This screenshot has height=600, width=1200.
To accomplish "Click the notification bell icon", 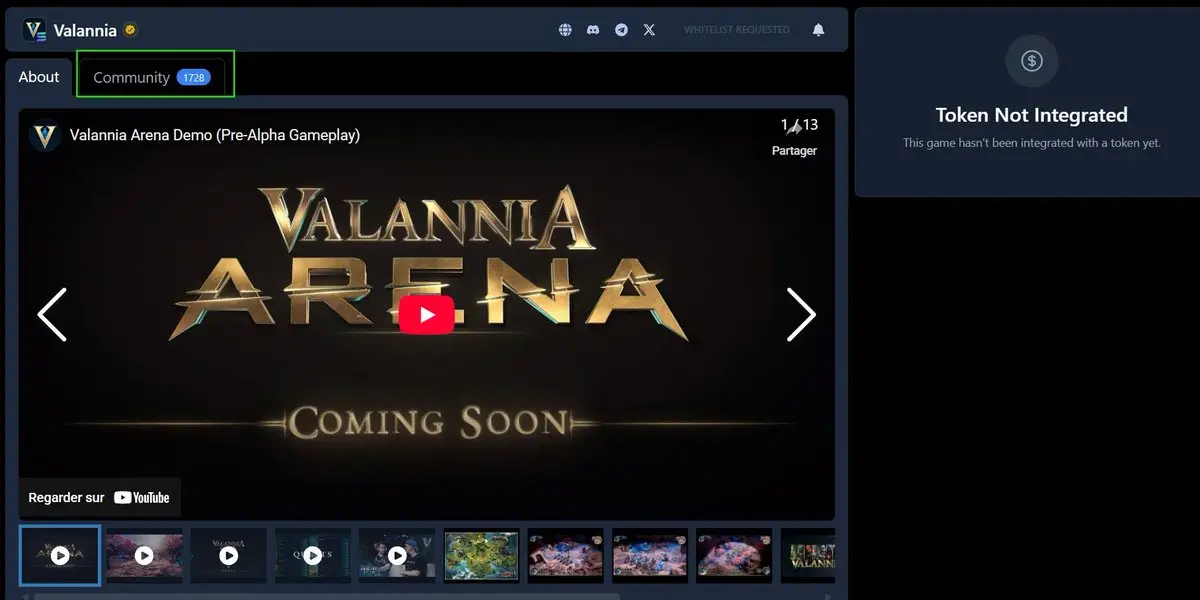I will click(818, 30).
